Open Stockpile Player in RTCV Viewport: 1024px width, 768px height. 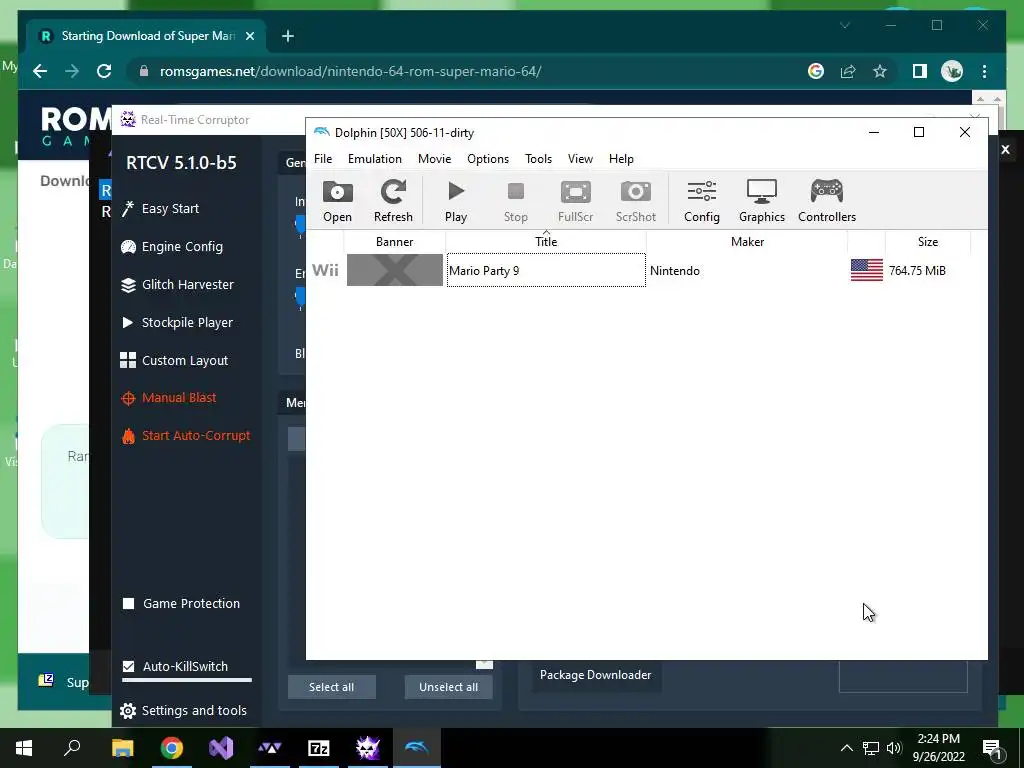pos(176,322)
